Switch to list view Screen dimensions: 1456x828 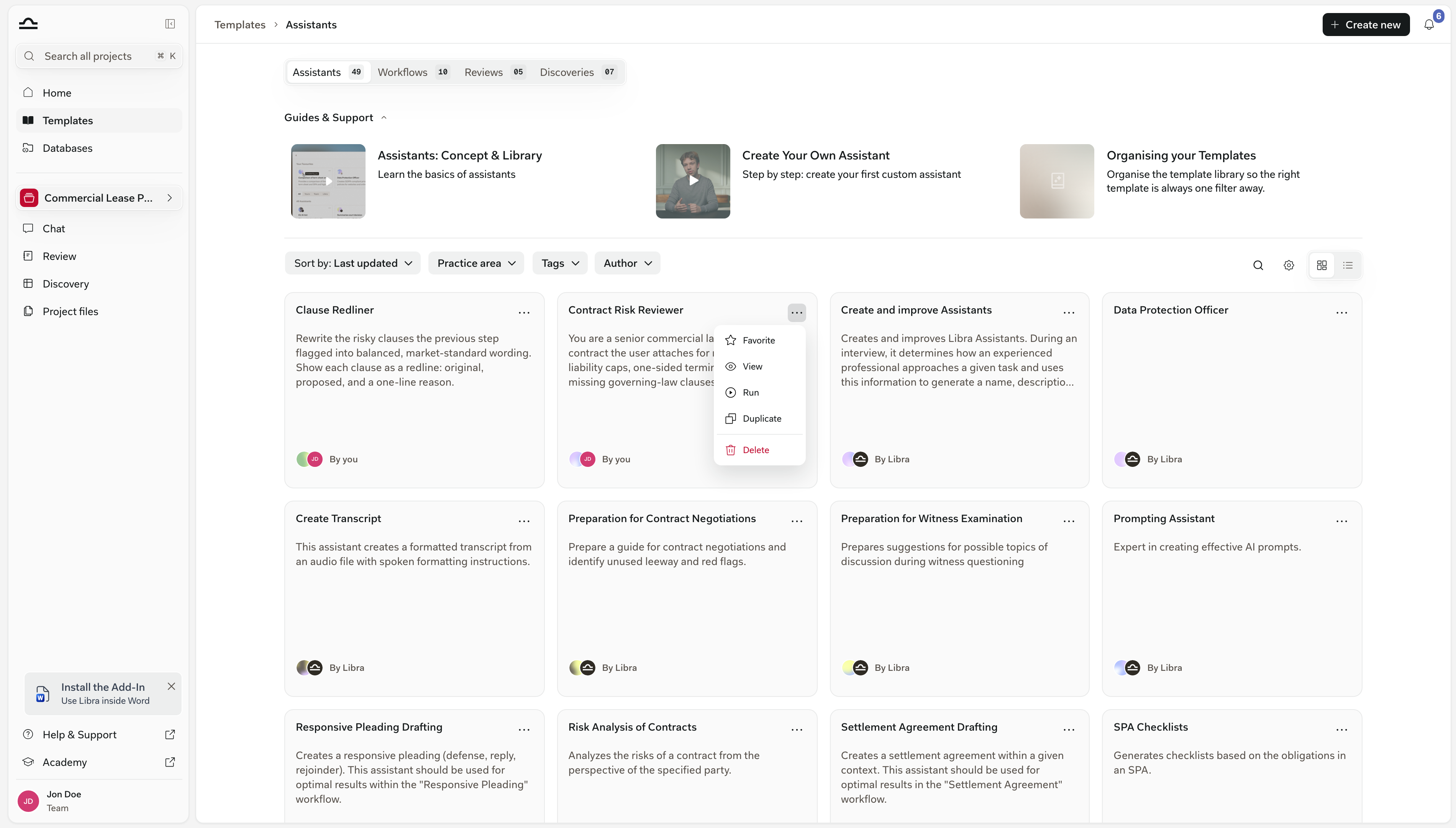1348,265
